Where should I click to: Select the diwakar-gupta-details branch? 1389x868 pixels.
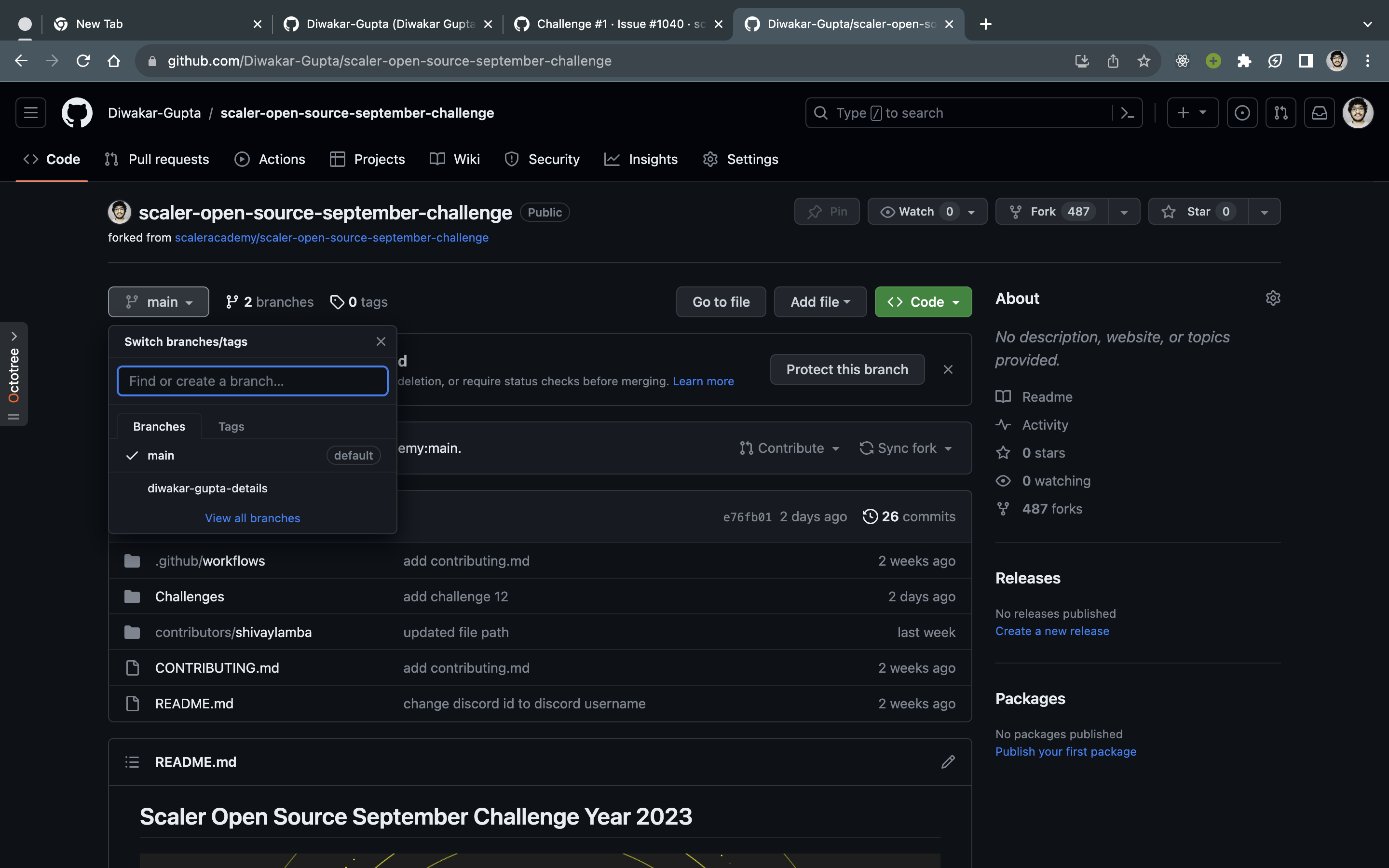(x=207, y=488)
